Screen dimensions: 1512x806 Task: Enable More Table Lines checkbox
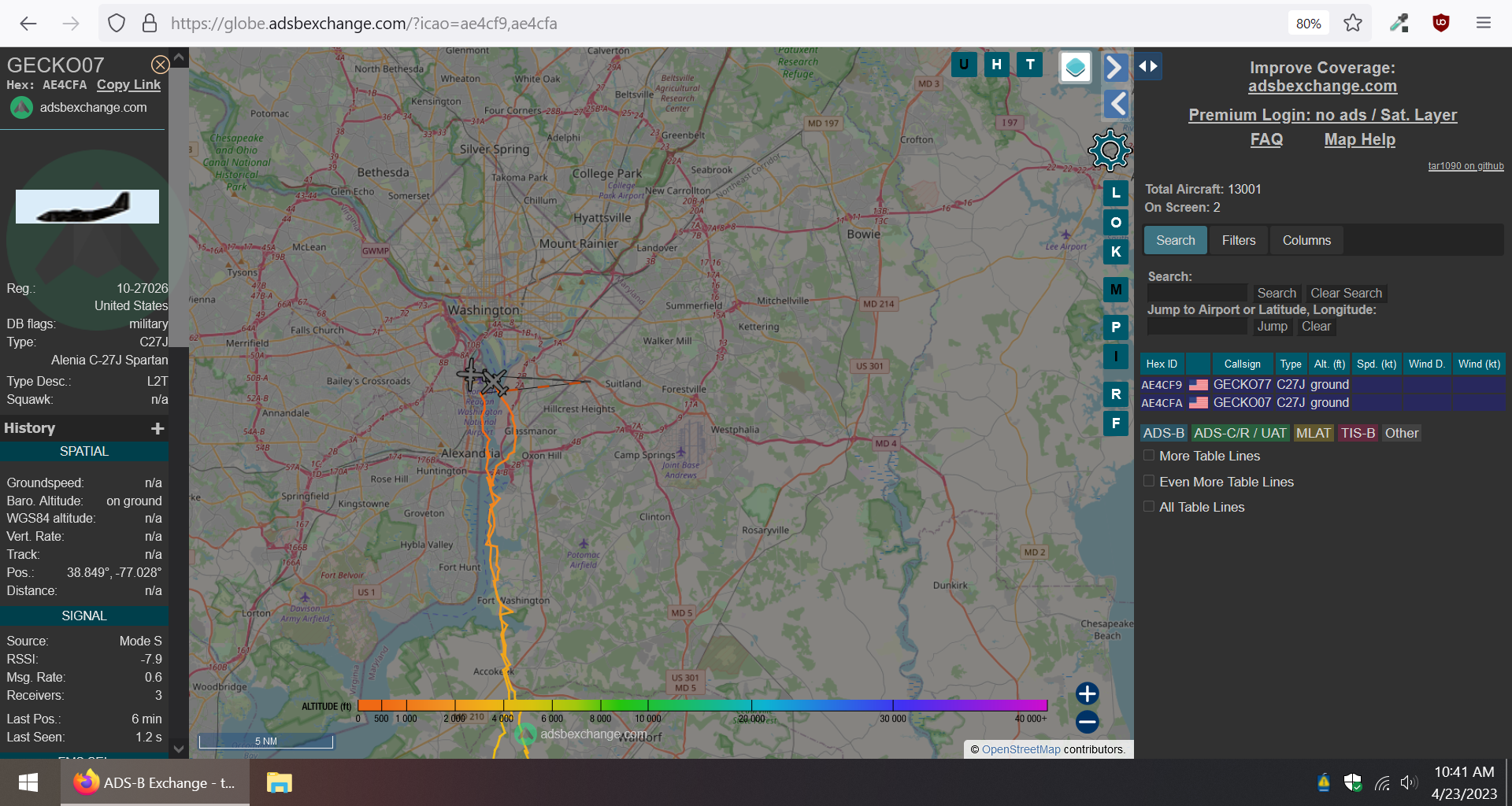[x=1149, y=455]
